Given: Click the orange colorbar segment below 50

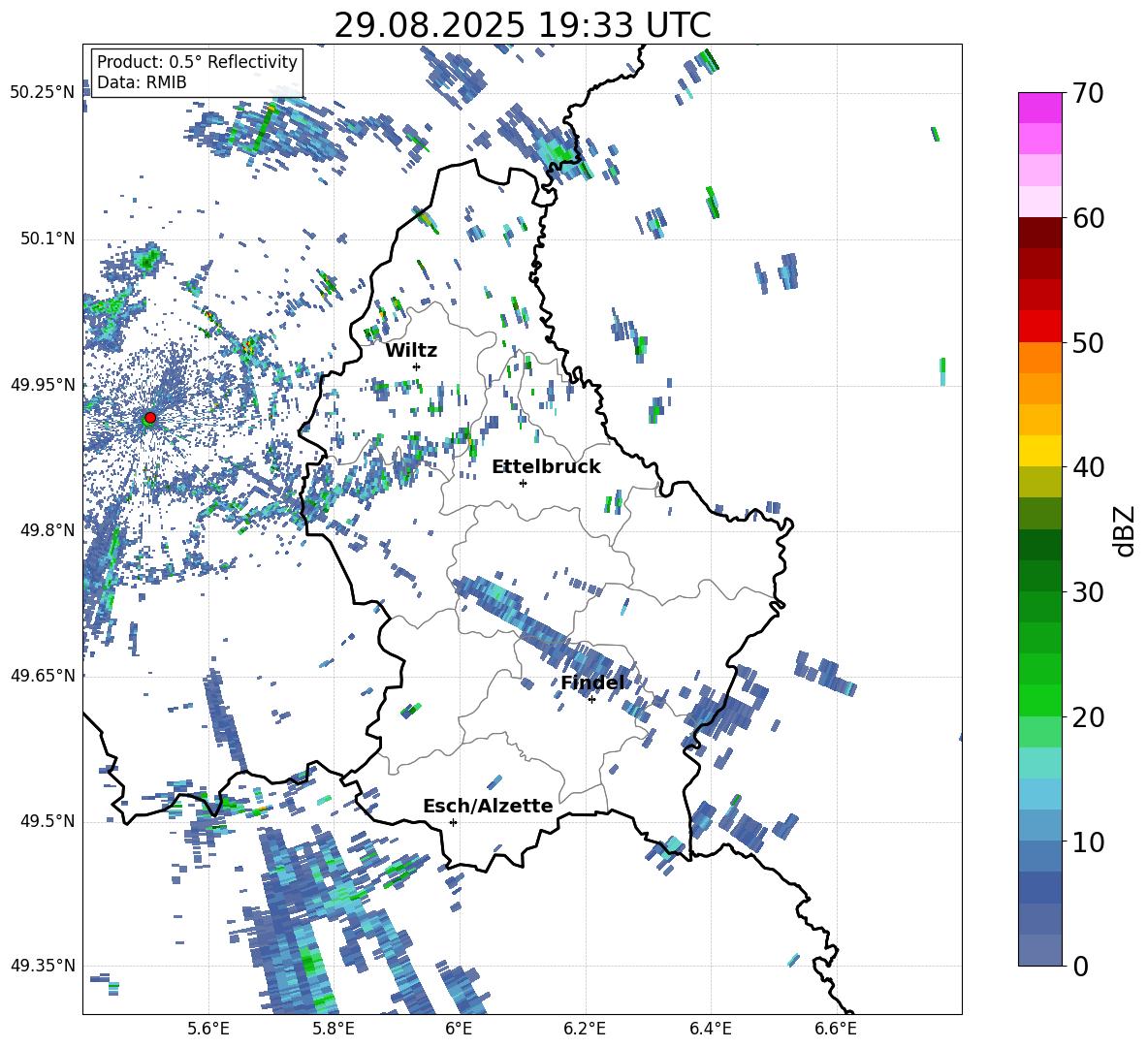Looking at the screenshot, I should click(1039, 358).
